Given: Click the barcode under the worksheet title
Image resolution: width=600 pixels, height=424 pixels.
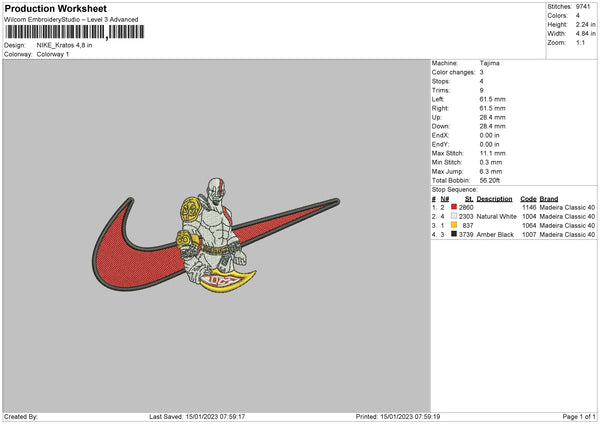Looking at the screenshot, I should coord(75,32).
